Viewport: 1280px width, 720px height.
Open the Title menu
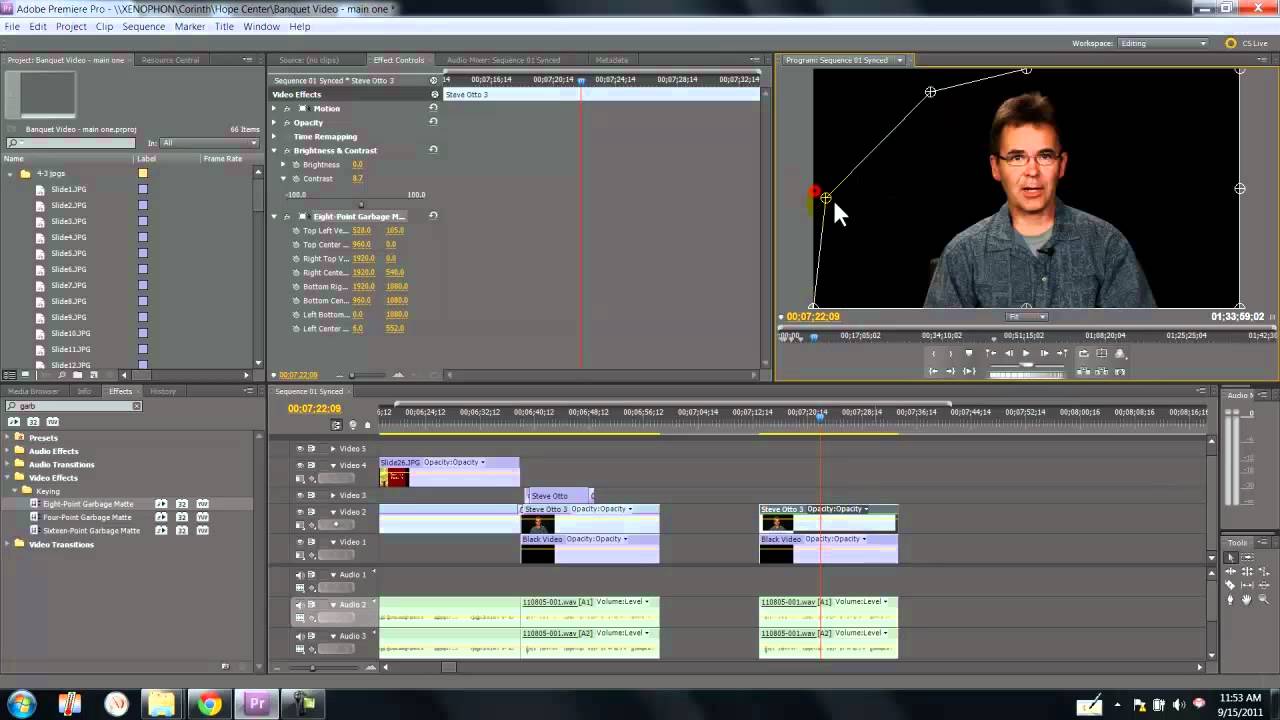point(224,26)
